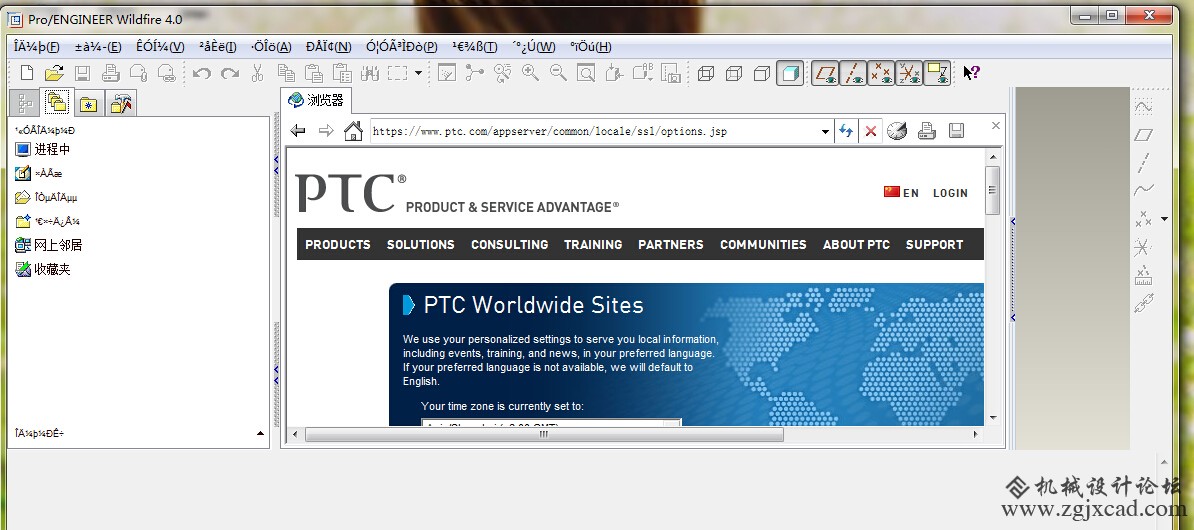Screen dimensions: 1194x530
Task: Click the Zoom Out magnifier icon
Action: click(558, 73)
